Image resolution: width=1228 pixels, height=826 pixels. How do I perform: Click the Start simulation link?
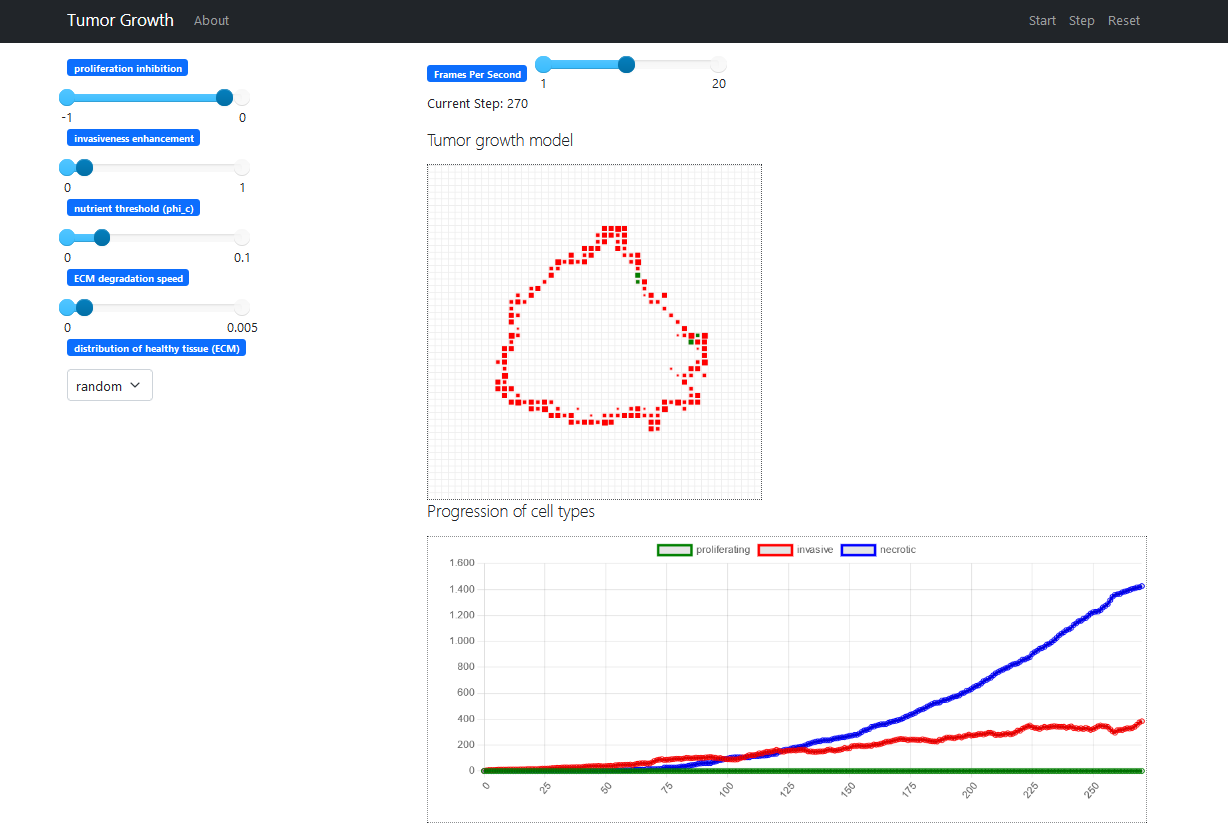click(1042, 21)
